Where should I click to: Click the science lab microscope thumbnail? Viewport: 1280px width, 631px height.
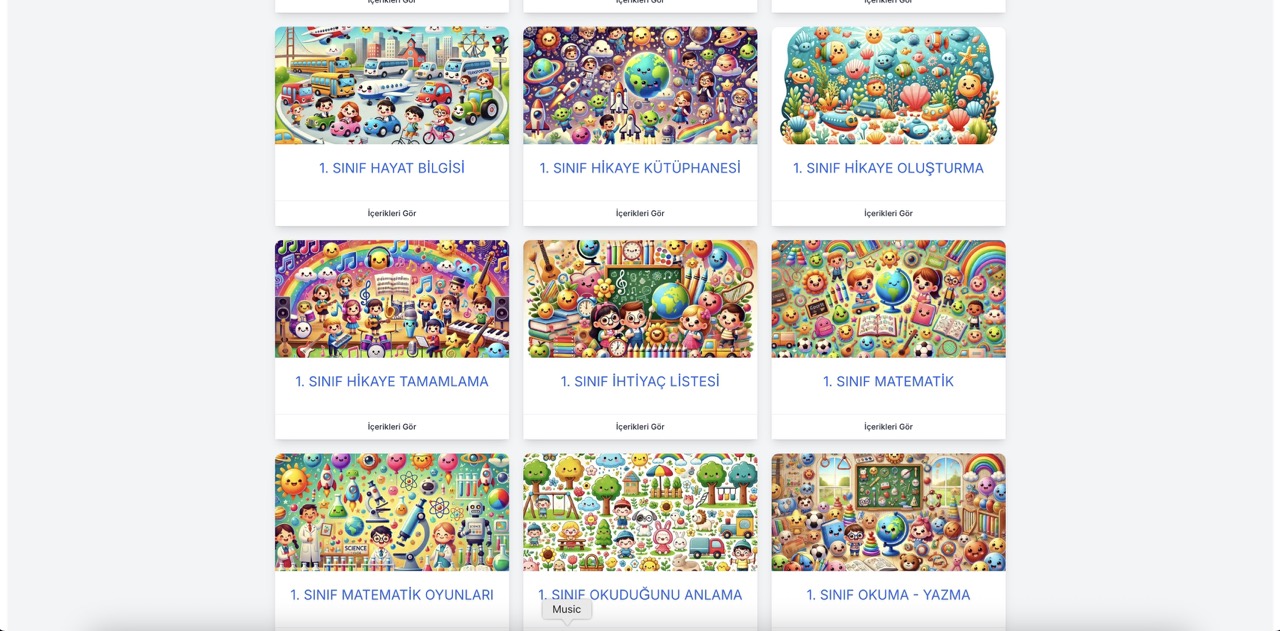pos(392,512)
